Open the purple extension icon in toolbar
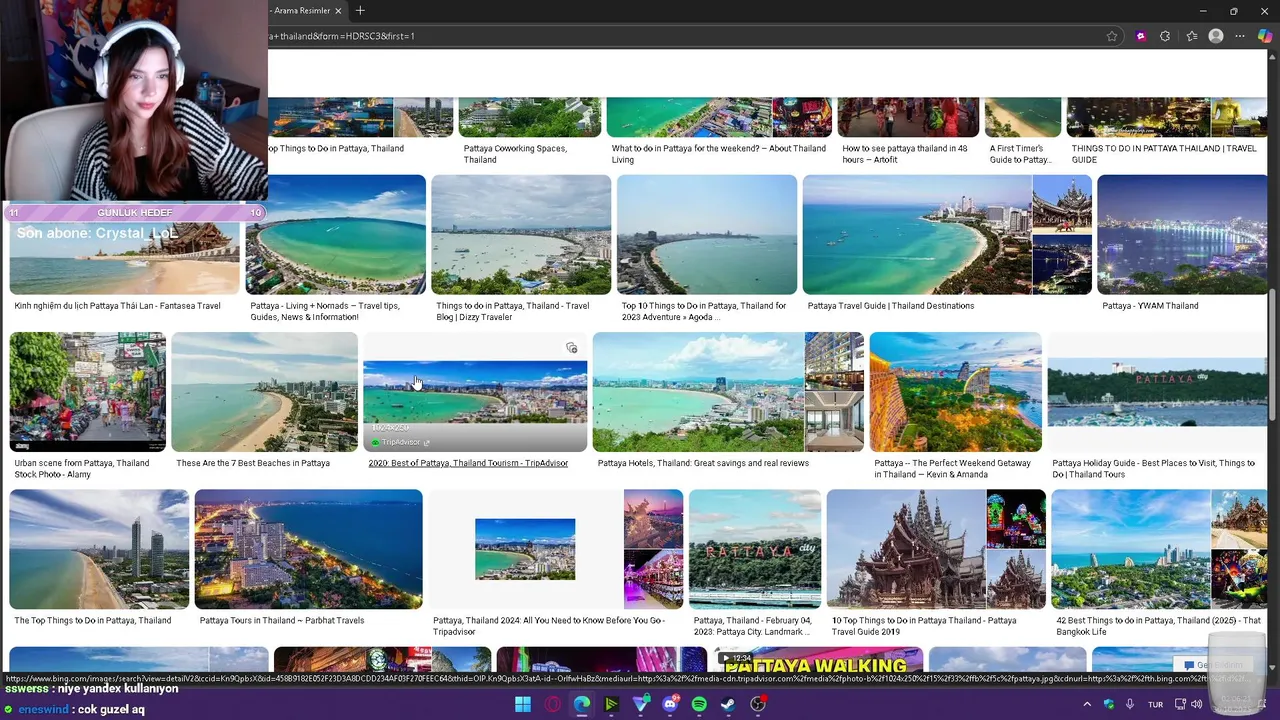 pyautogui.click(x=1141, y=36)
